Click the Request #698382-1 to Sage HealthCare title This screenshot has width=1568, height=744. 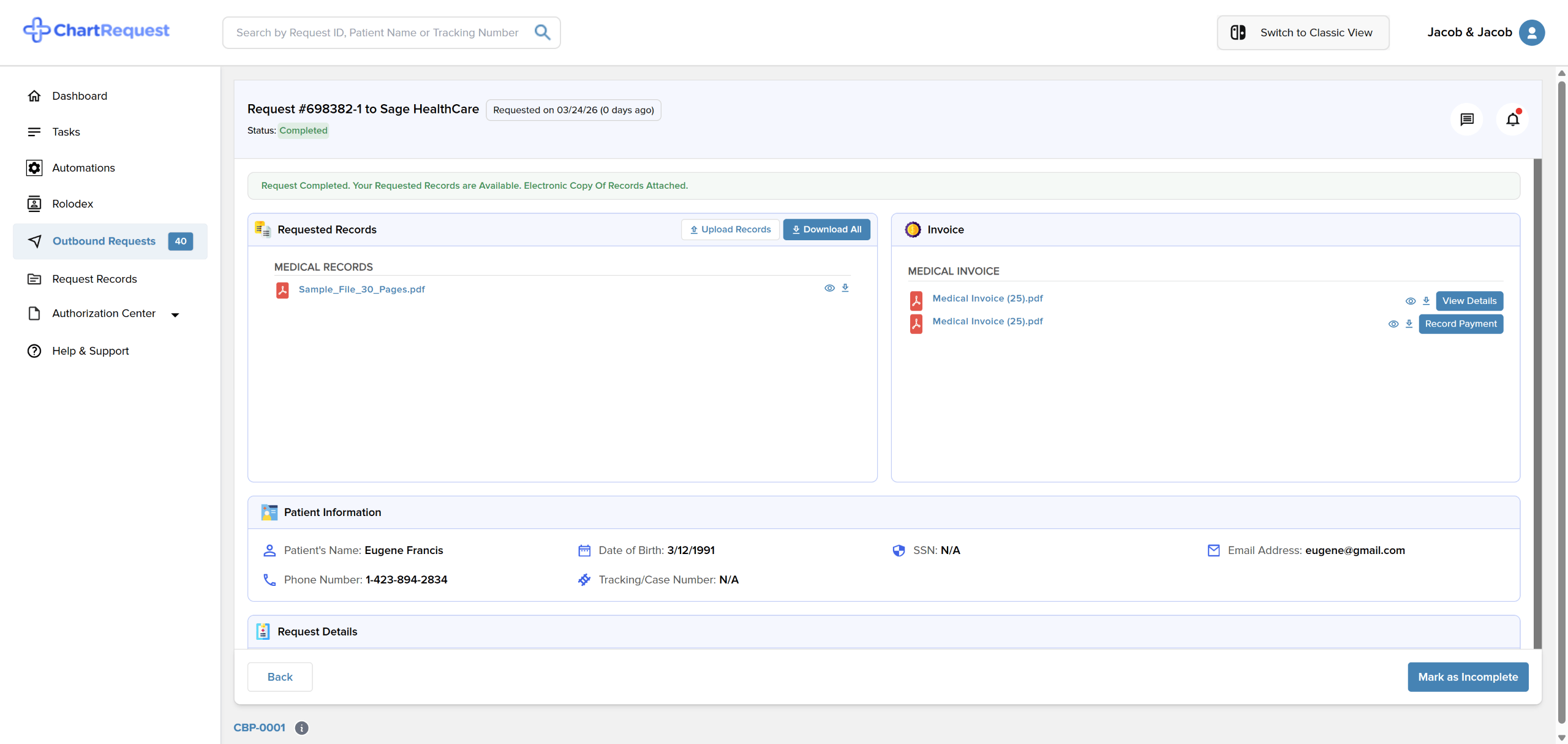pos(363,109)
